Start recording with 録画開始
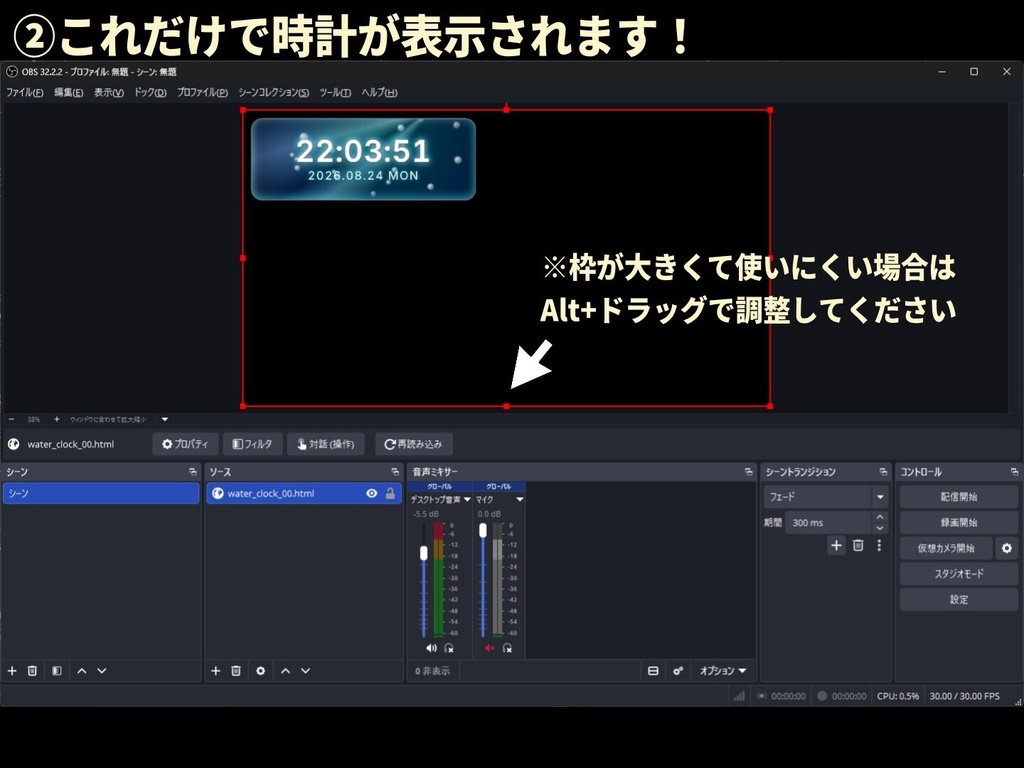 point(959,522)
